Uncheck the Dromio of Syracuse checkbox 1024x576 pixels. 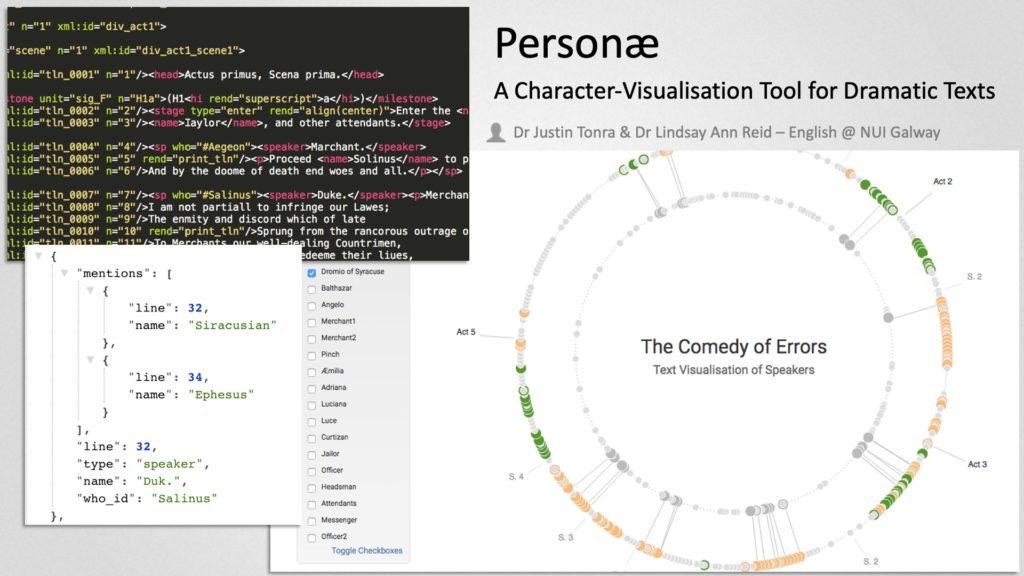coord(312,273)
